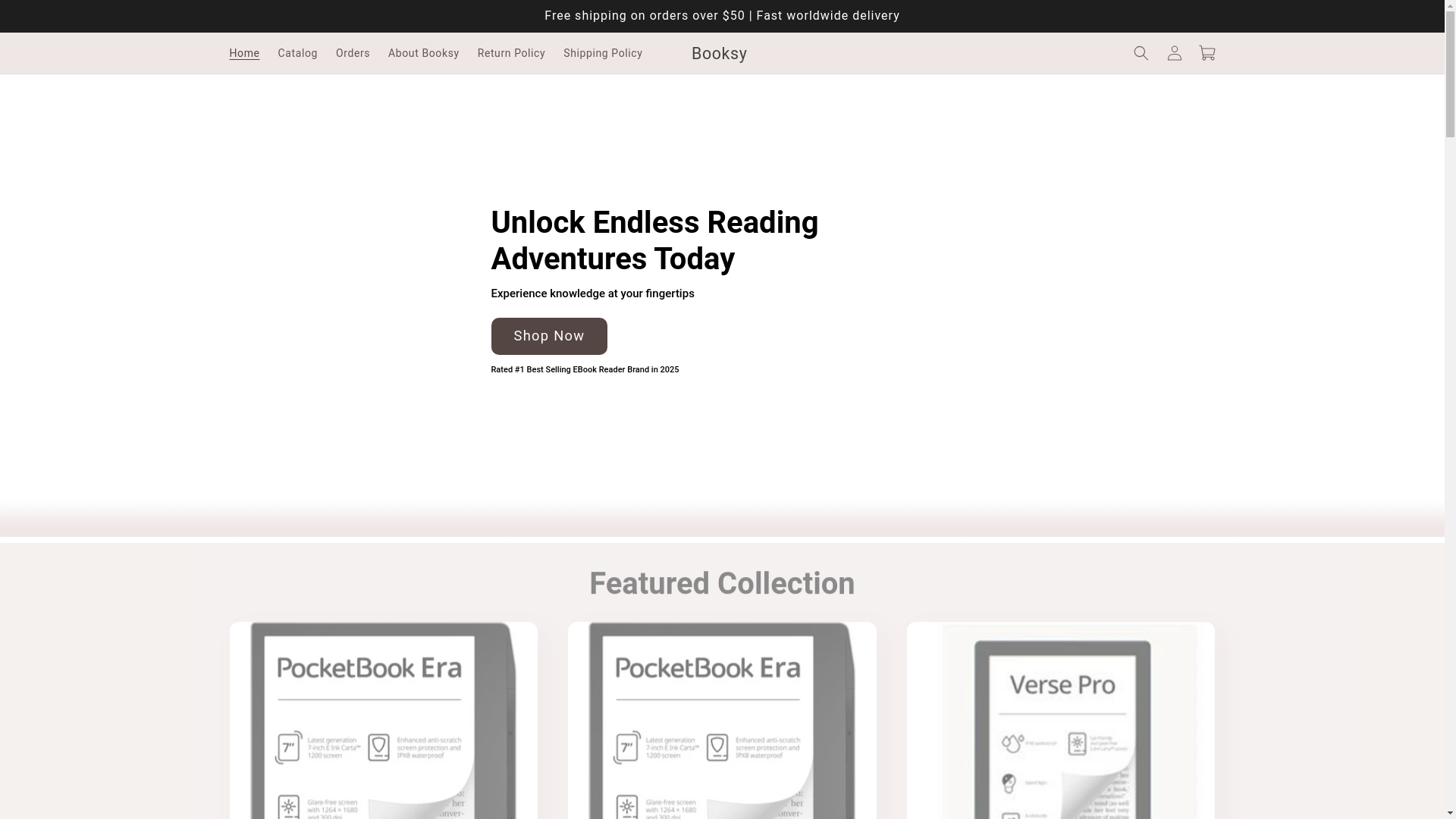1456x819 pixels.
Task: Open the second PocketBook Era product image
Action: [x=722, y=720]
